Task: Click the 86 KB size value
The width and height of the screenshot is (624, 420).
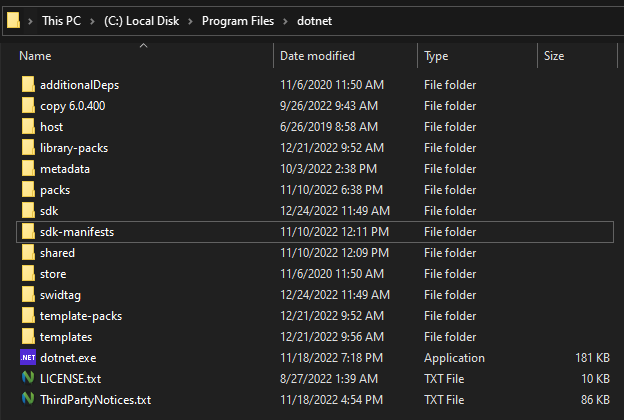Action: click(x=595, y=400)
